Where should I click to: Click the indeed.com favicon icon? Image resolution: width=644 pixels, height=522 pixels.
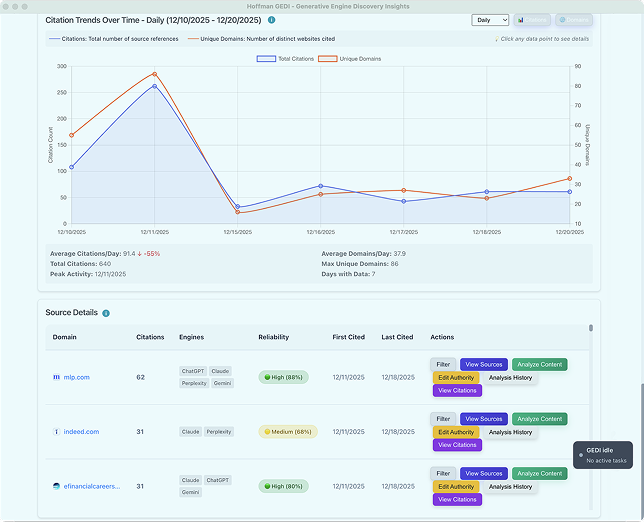coord(57,432)
